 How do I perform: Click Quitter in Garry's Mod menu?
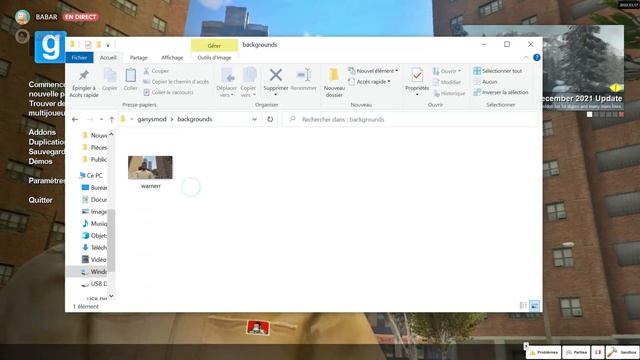(40, 200)
